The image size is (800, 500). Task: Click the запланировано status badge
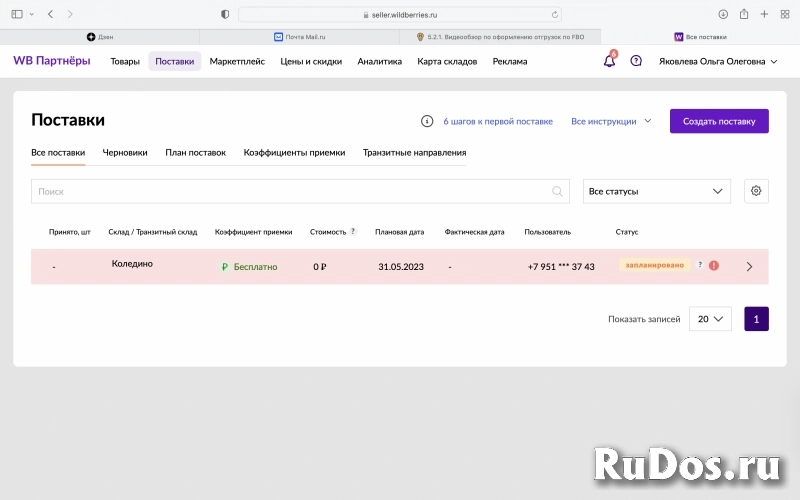pyautogui.click(x=655, y=265)
